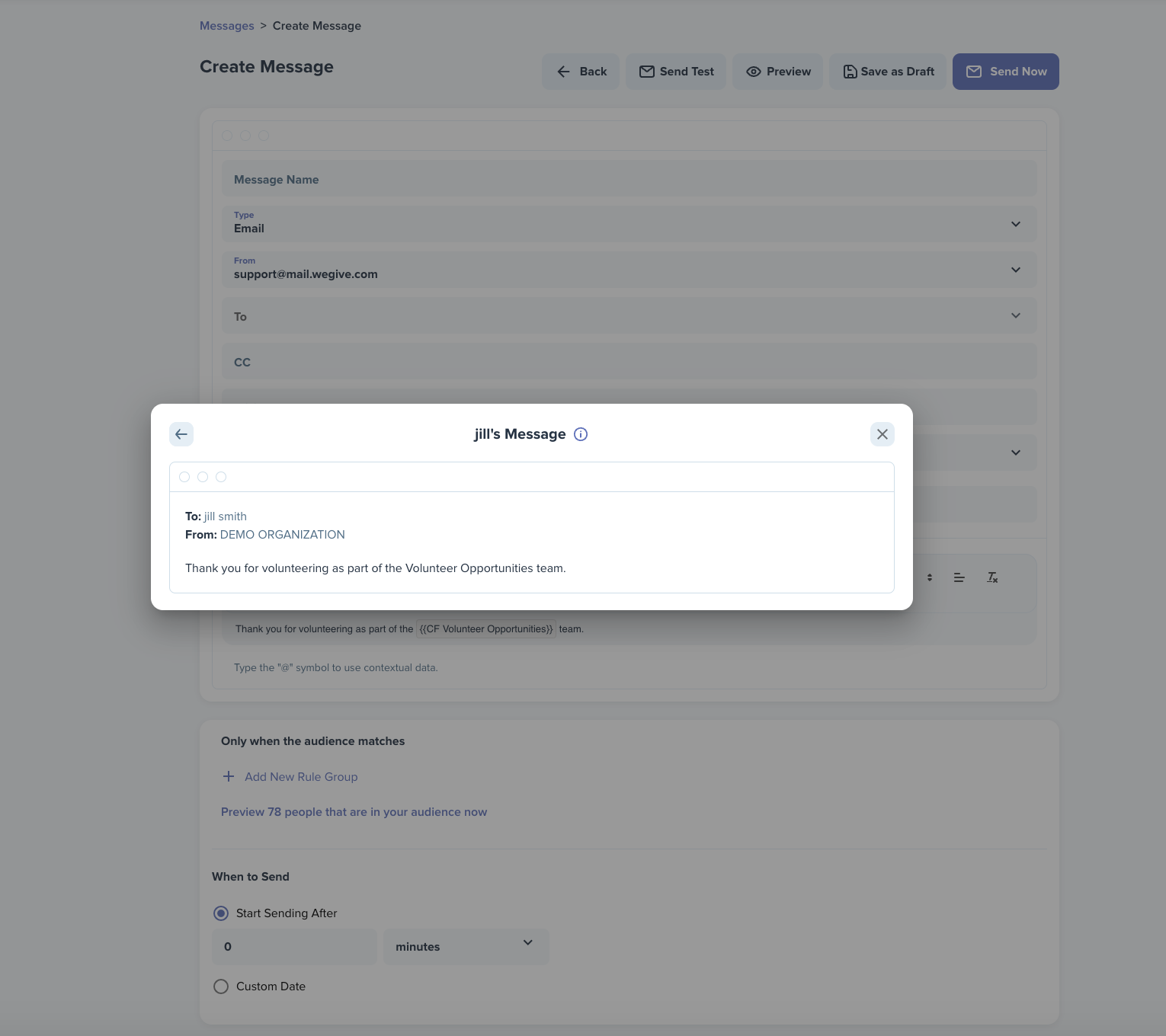Image resolution: width=1166 pixels, height=1036 pixels.
Task: Open the minutes unit dropdown
Action: 466,947
